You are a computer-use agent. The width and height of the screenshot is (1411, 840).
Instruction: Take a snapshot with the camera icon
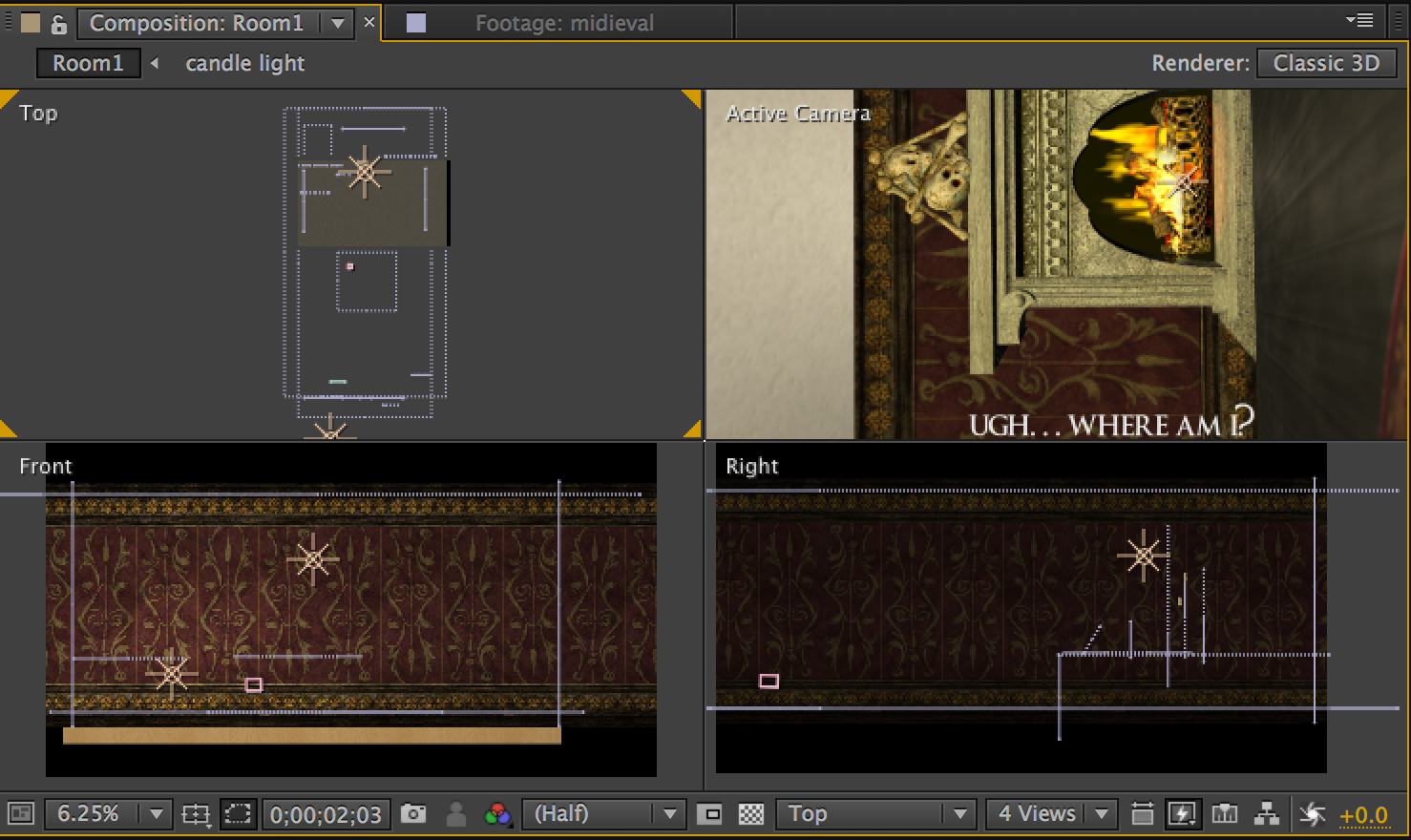coord(413,814)
